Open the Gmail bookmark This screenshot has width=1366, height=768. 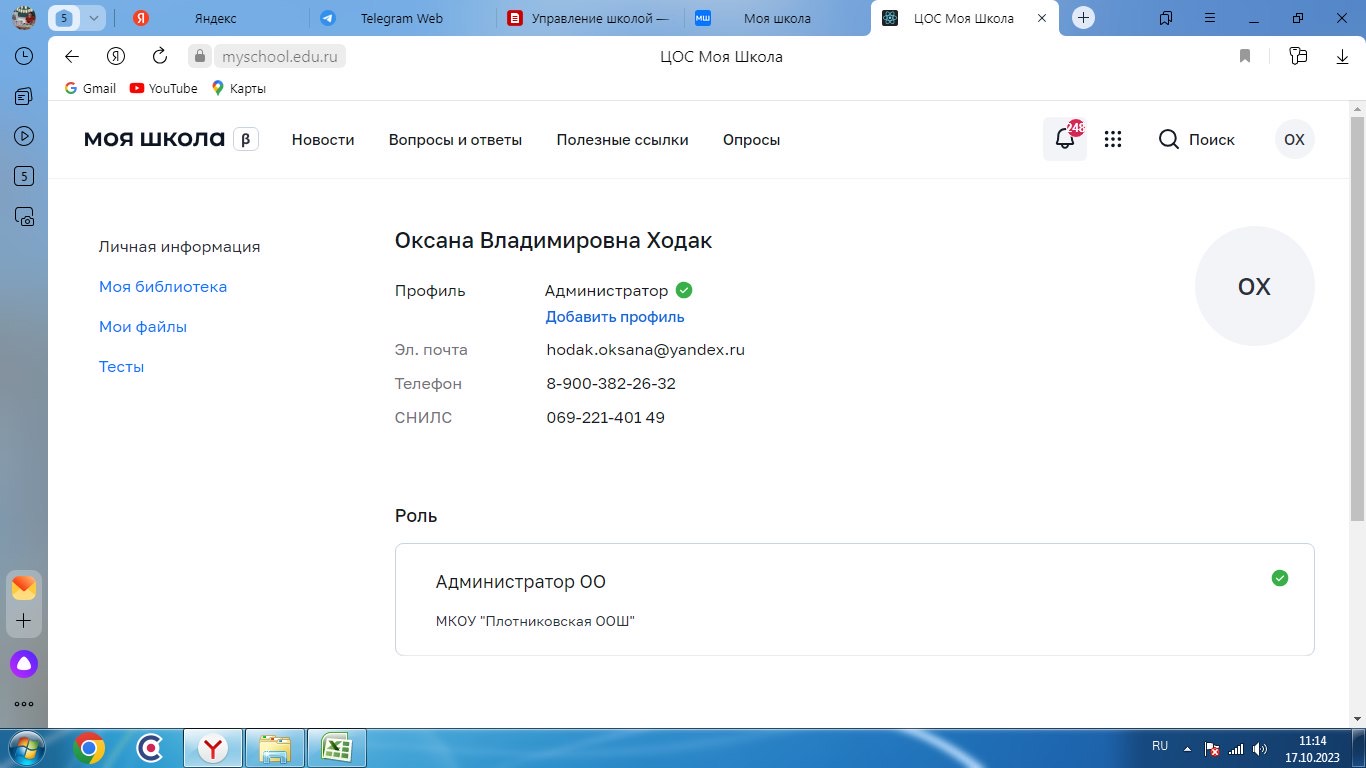[x=90, y=88]
